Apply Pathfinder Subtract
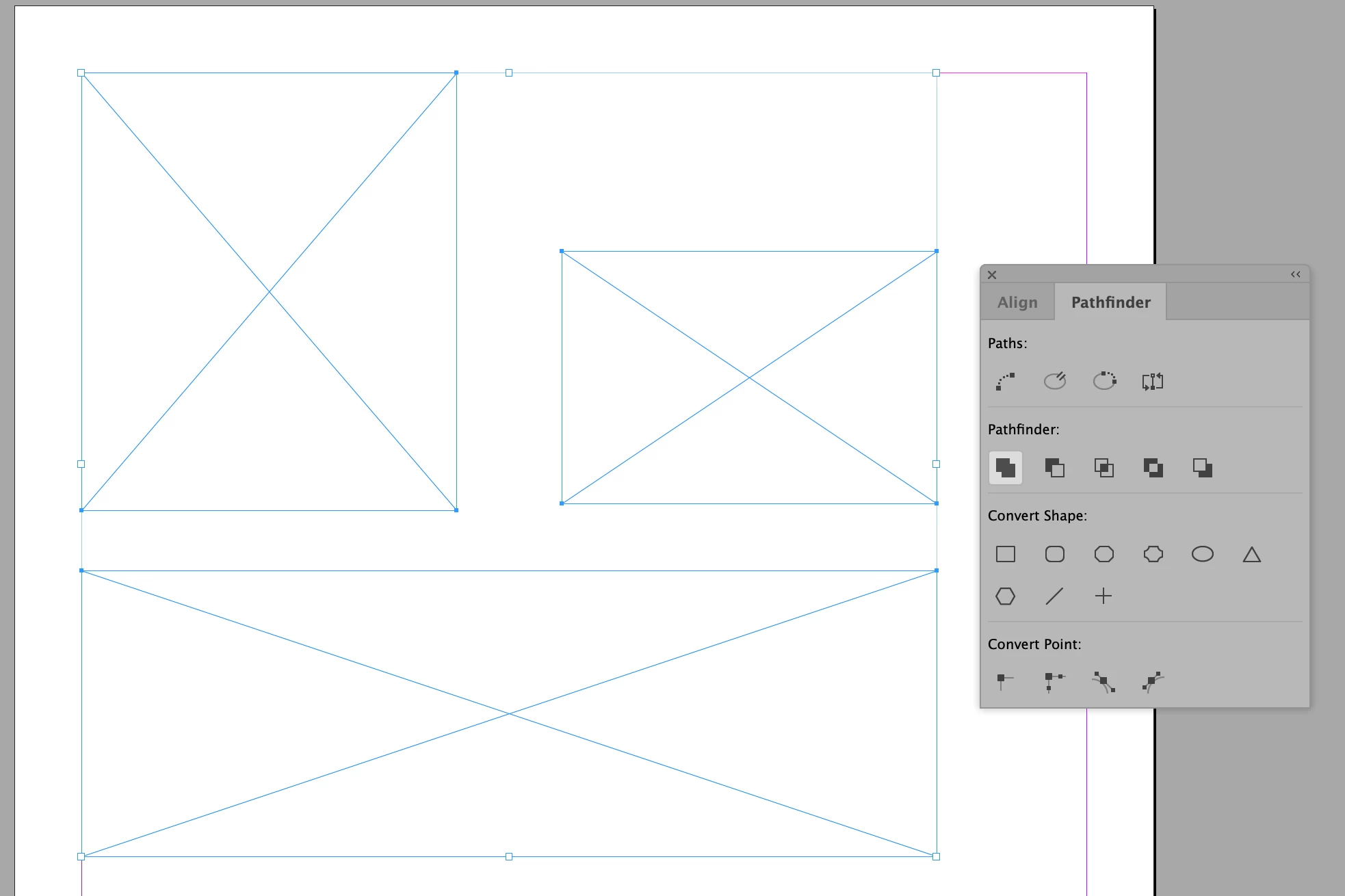This screenshot has height=896, width=1345. click(1054, 468)
